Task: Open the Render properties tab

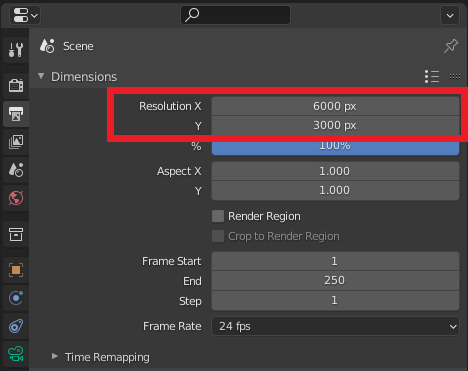Action: tap(16, 85)
